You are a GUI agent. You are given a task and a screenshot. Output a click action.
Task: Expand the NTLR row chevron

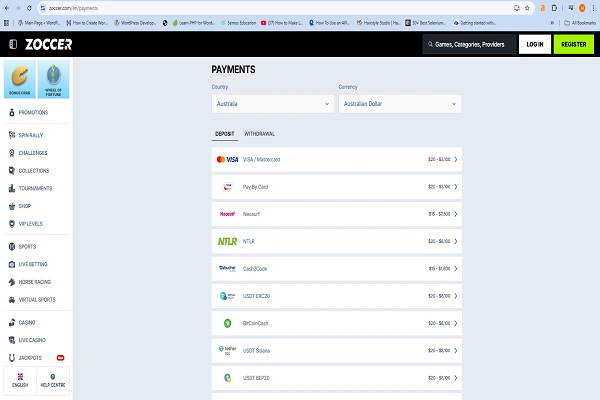coord(455,241)
